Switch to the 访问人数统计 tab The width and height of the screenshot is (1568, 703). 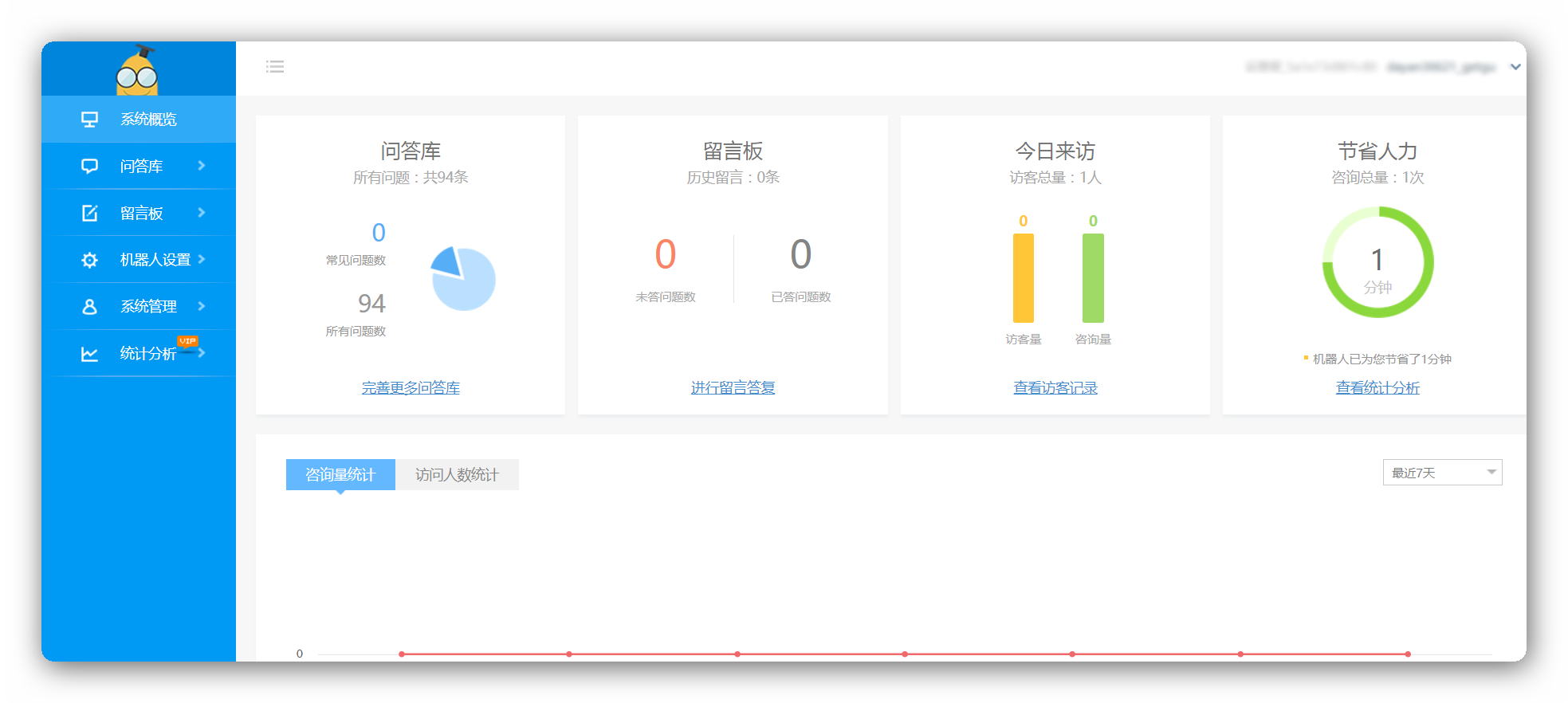point(457,475)
